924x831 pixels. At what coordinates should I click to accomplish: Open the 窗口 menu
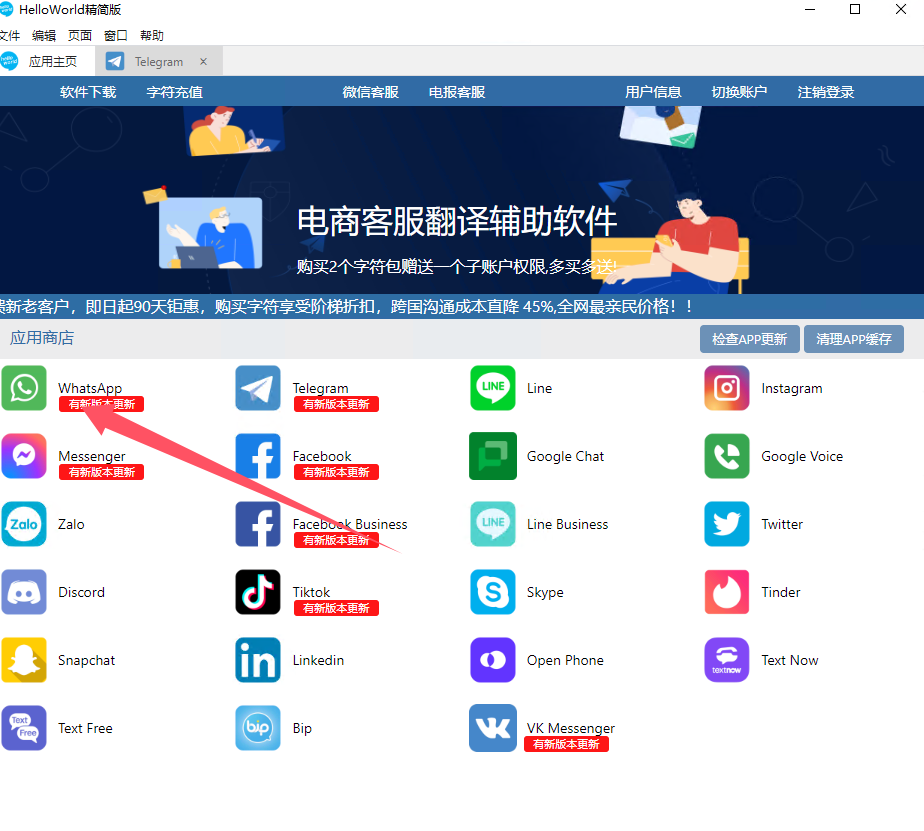tap(116, 35)
